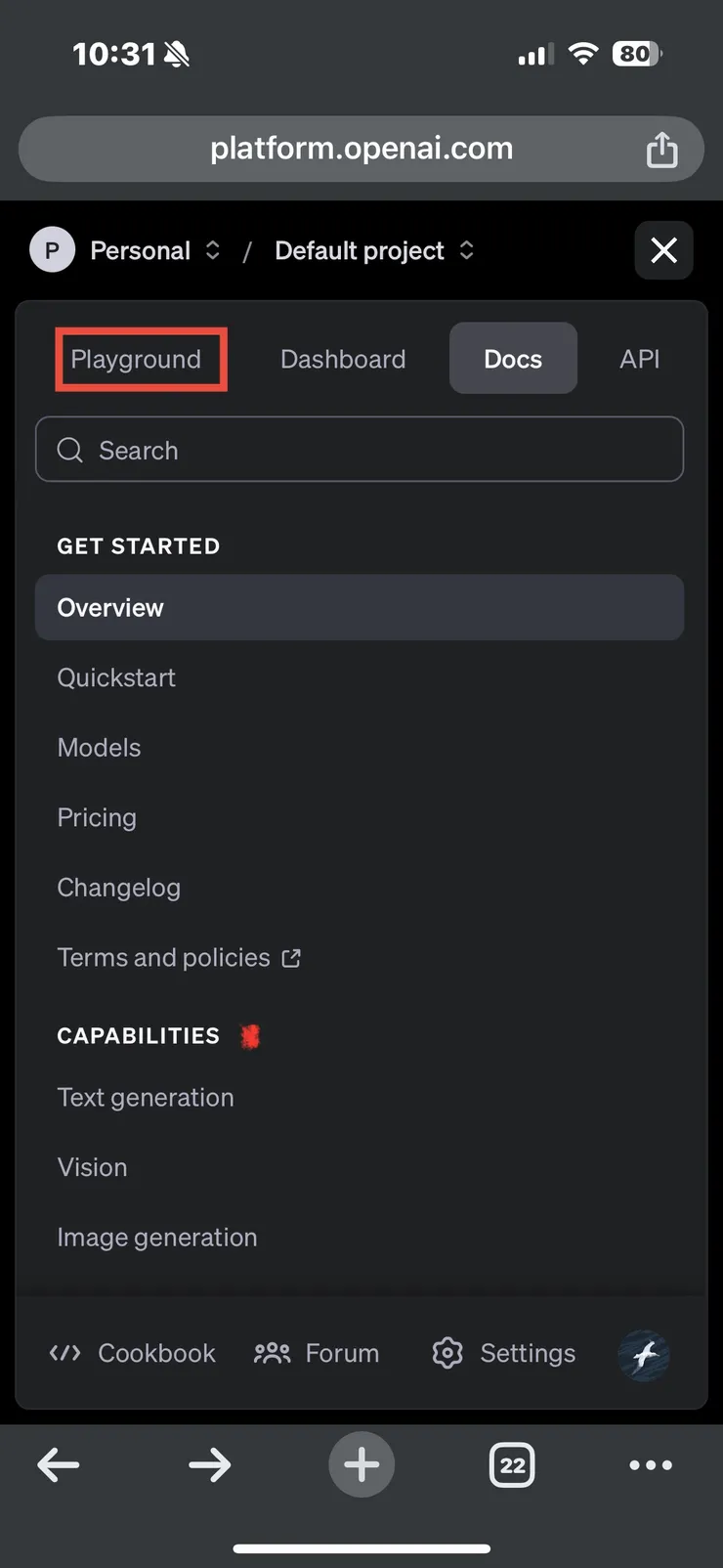Switch to the Dashboard tab

(343, 359)
